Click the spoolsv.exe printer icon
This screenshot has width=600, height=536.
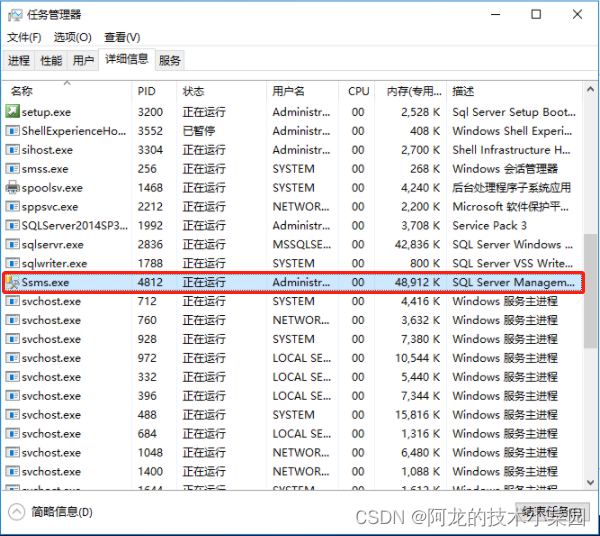point(12,187)
